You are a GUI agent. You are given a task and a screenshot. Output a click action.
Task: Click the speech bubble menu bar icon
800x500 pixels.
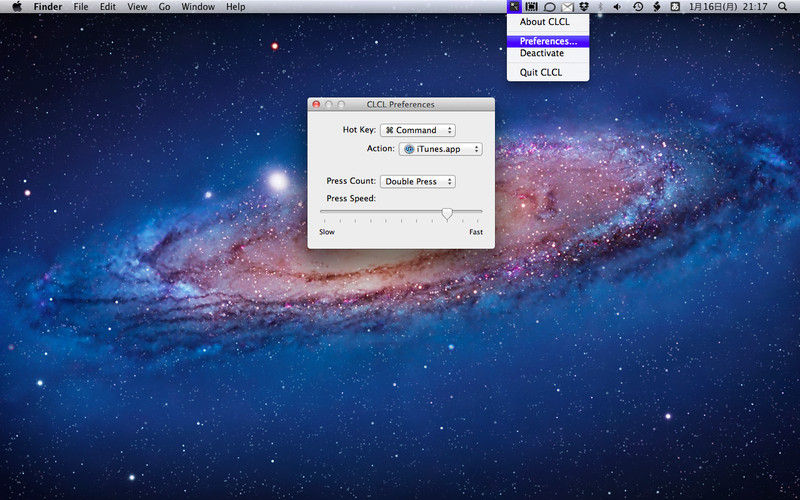[549, 7]
